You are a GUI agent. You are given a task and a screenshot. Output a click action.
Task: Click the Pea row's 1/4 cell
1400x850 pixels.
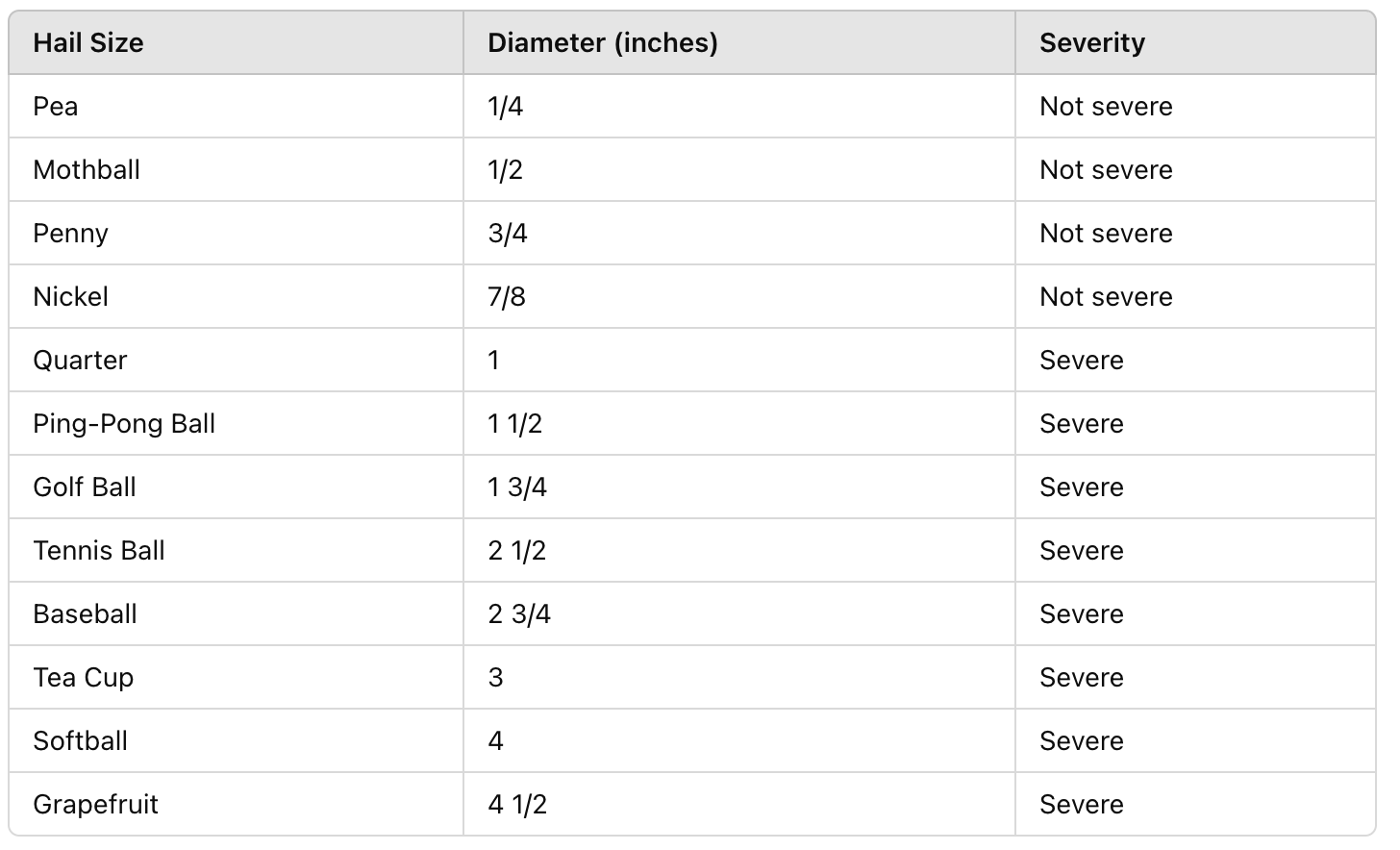pyautogui.click(x=739, y=106)
